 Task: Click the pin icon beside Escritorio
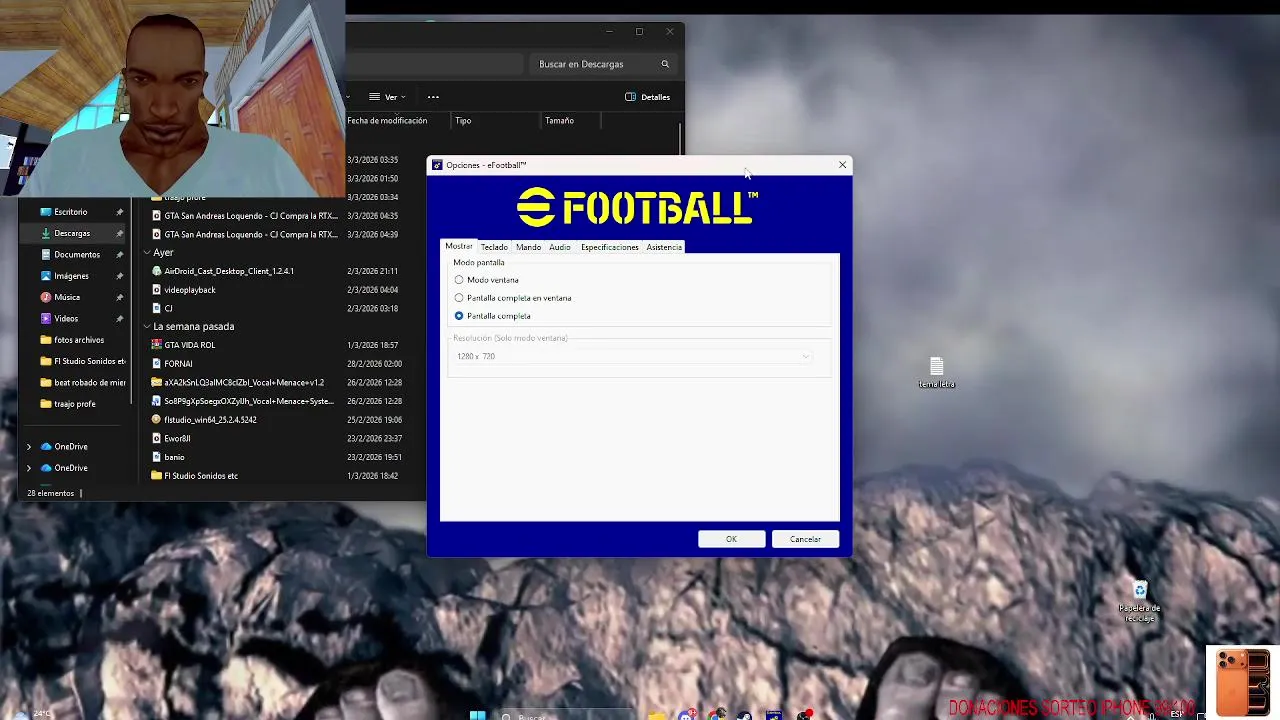pyautogui.click(x=120, y=212)
